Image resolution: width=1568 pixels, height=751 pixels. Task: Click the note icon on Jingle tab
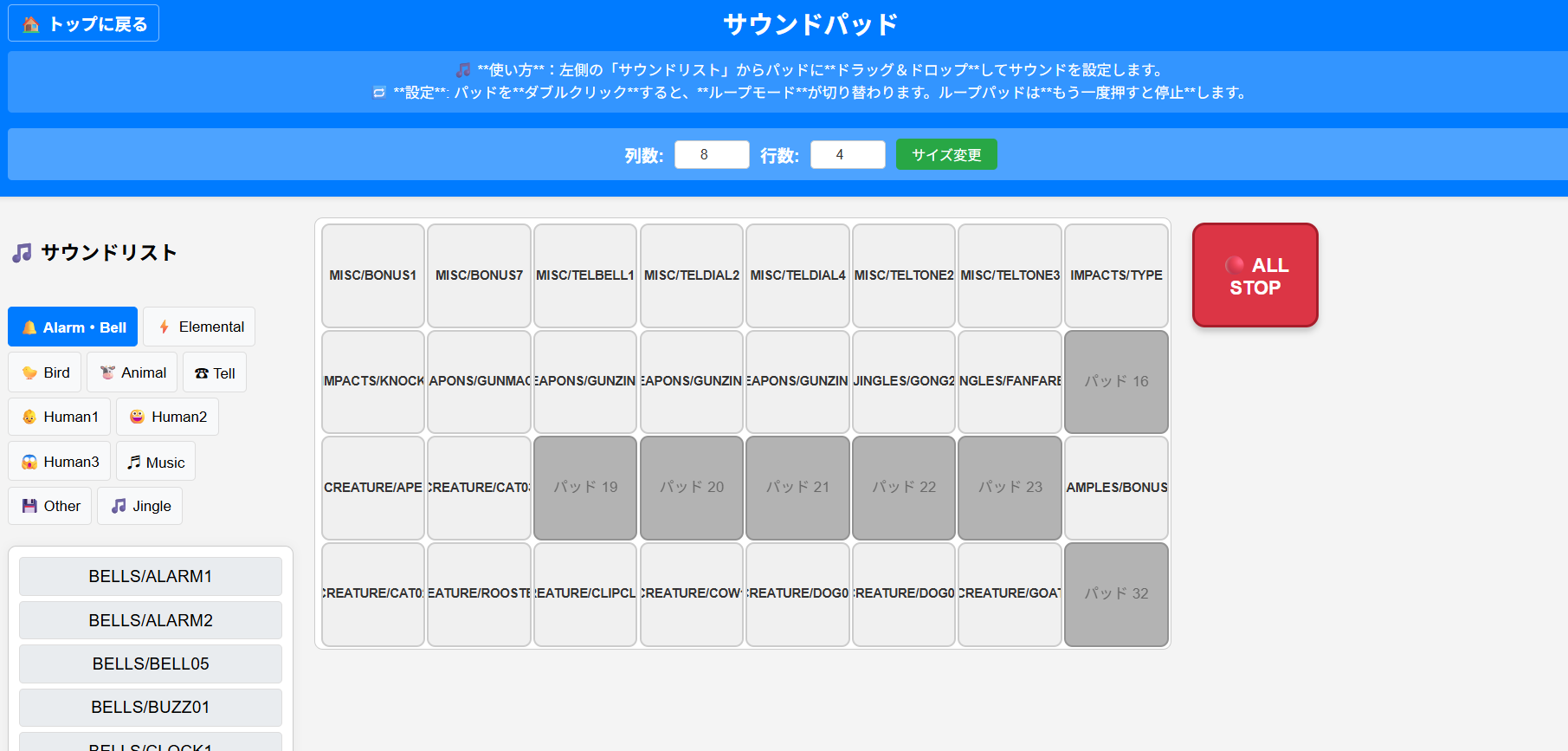pos(119,506)
